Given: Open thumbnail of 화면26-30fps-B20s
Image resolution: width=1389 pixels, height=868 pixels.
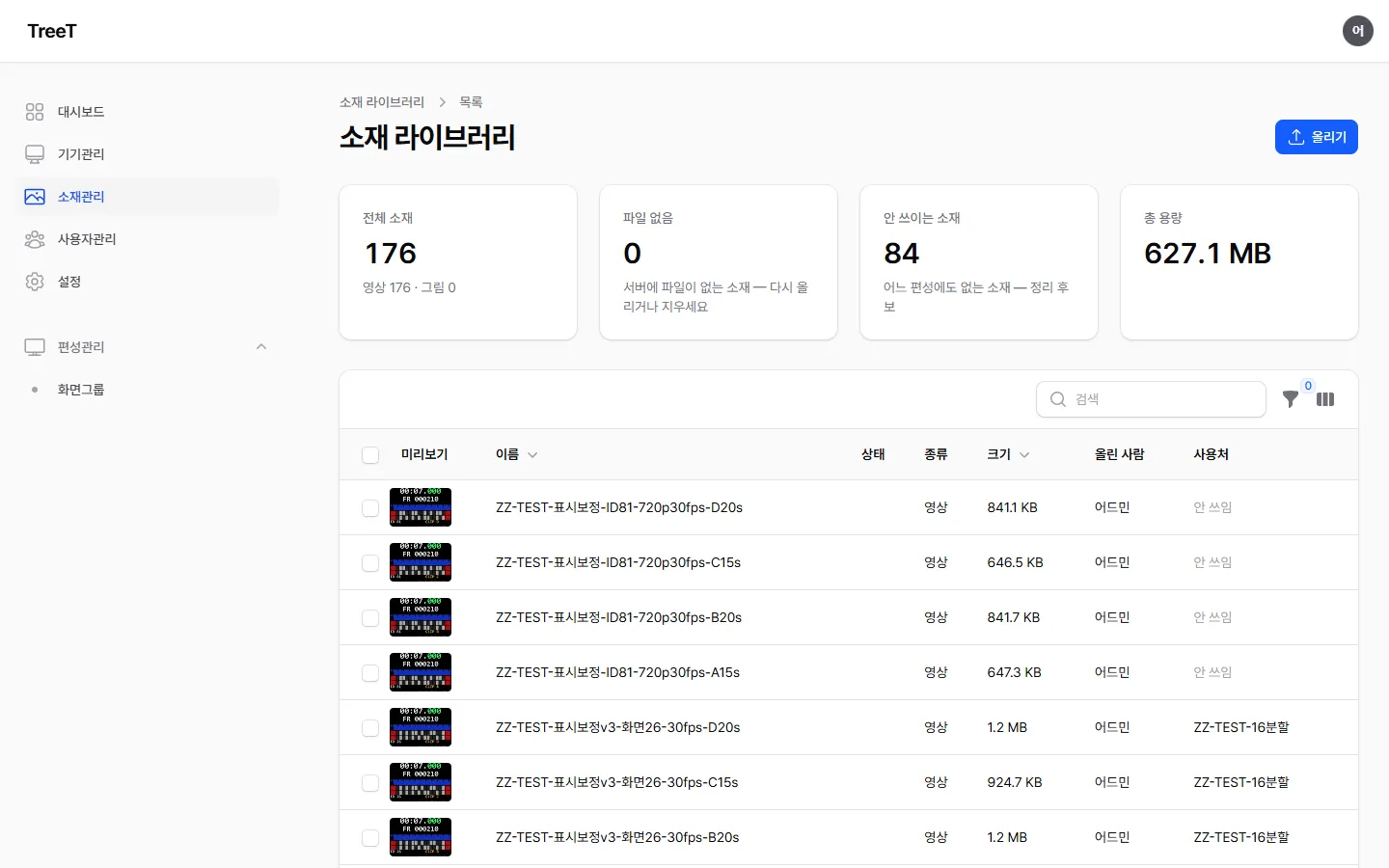Looking at the screenshot, I should [421, 837].
